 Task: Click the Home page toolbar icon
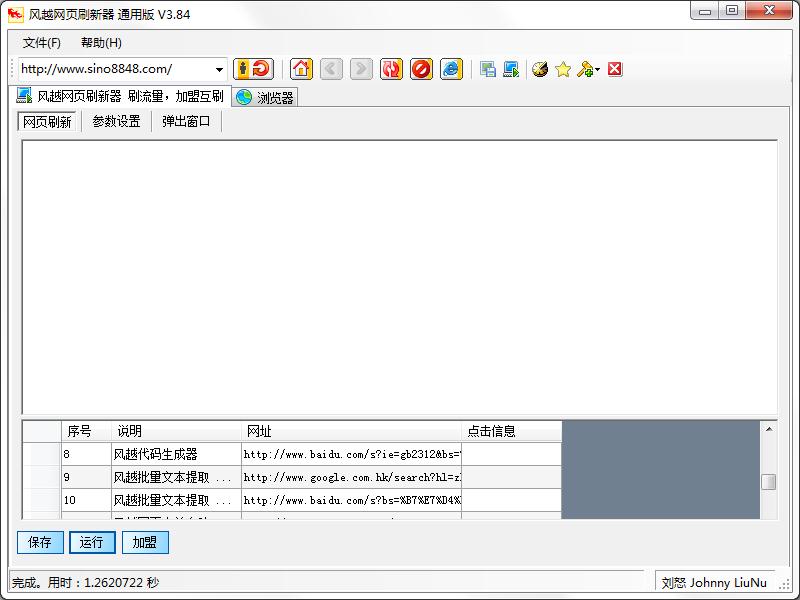(301, 69)
